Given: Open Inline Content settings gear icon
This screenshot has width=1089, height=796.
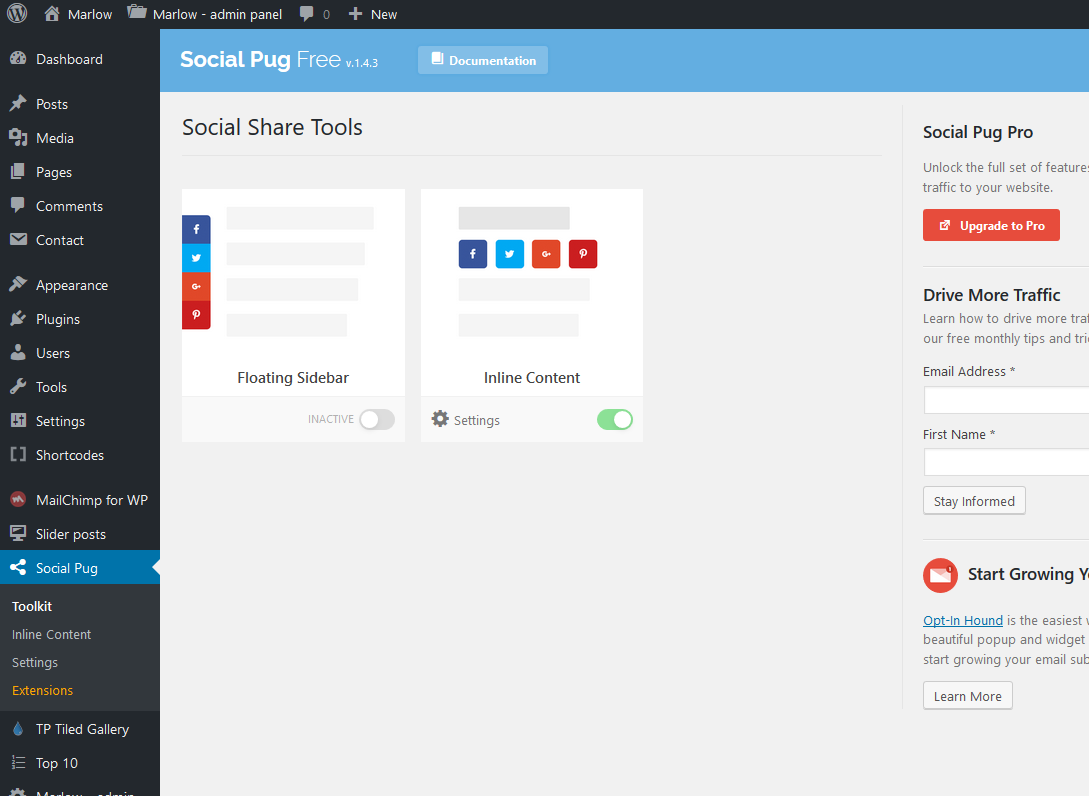Looking at the screenshot, I should pyautogui.click(x=440, y=419).
